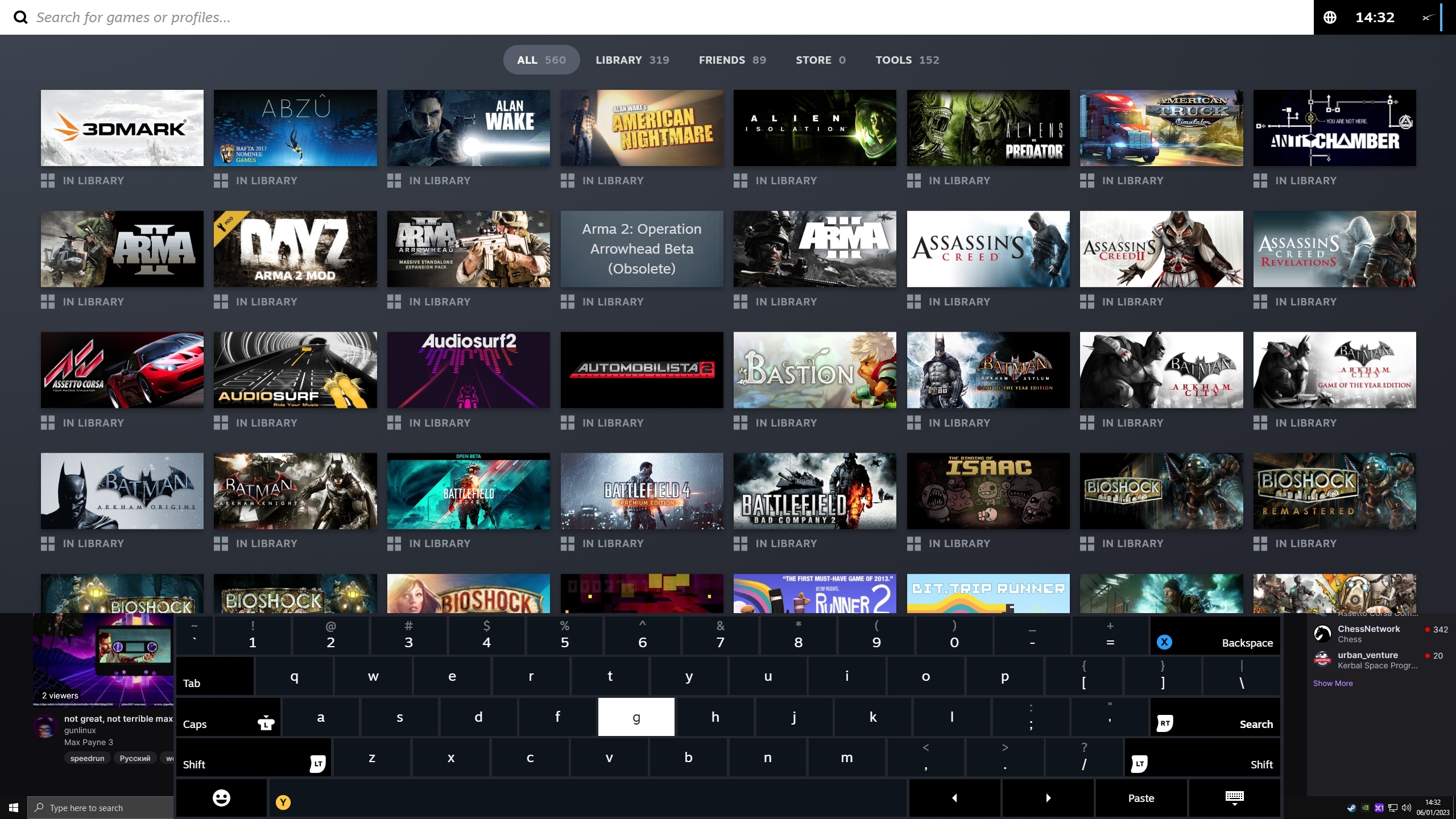Image resolution: width=1456 pixels, height=819 pixels.
Task: Click the left arrow navigation key on the keyboard
Action: (954, 798)
